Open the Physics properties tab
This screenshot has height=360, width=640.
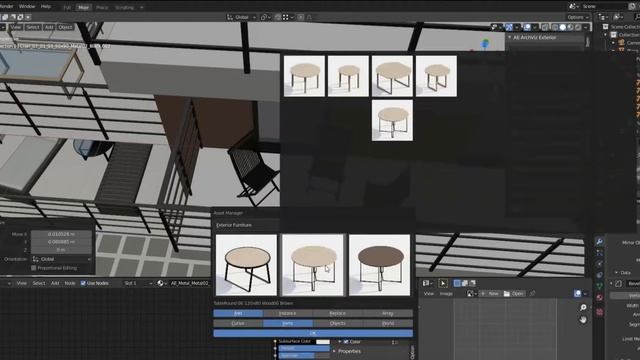(599, 264)
